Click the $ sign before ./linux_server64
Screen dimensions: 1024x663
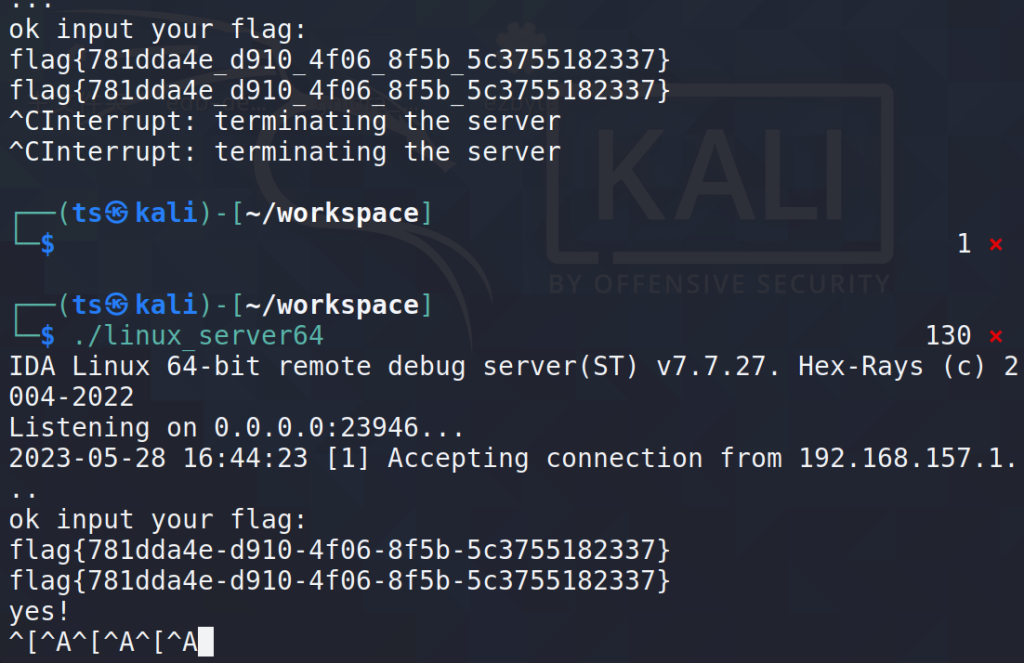pos(47,336)
